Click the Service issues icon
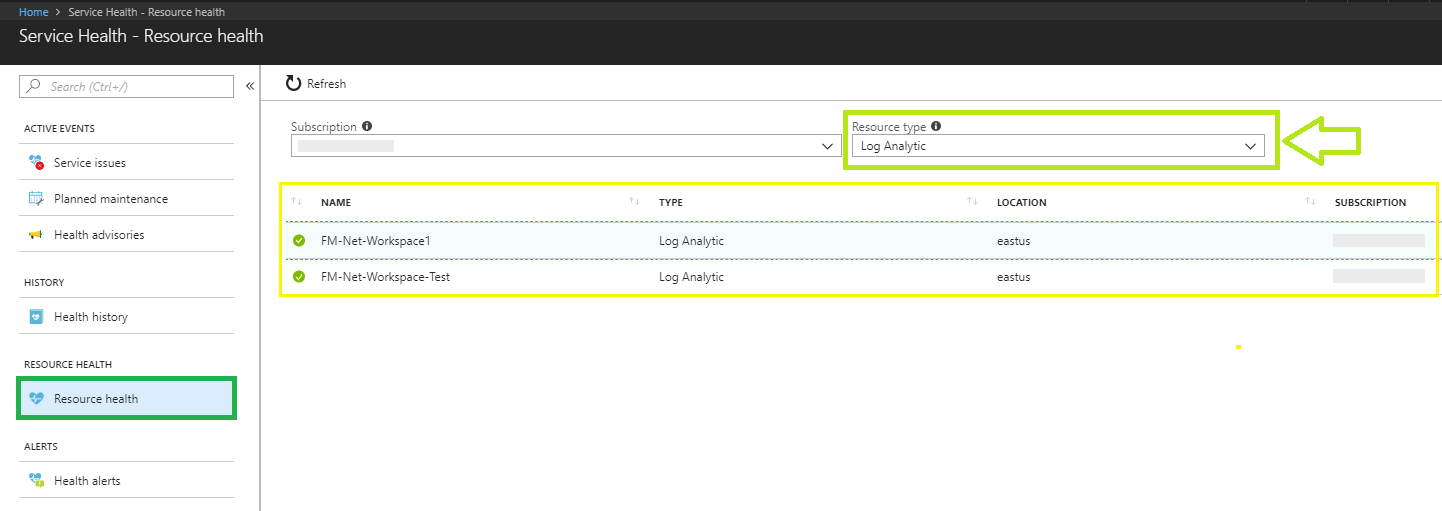The height and width of the screenshot is (511, 1442). point(36,163)
